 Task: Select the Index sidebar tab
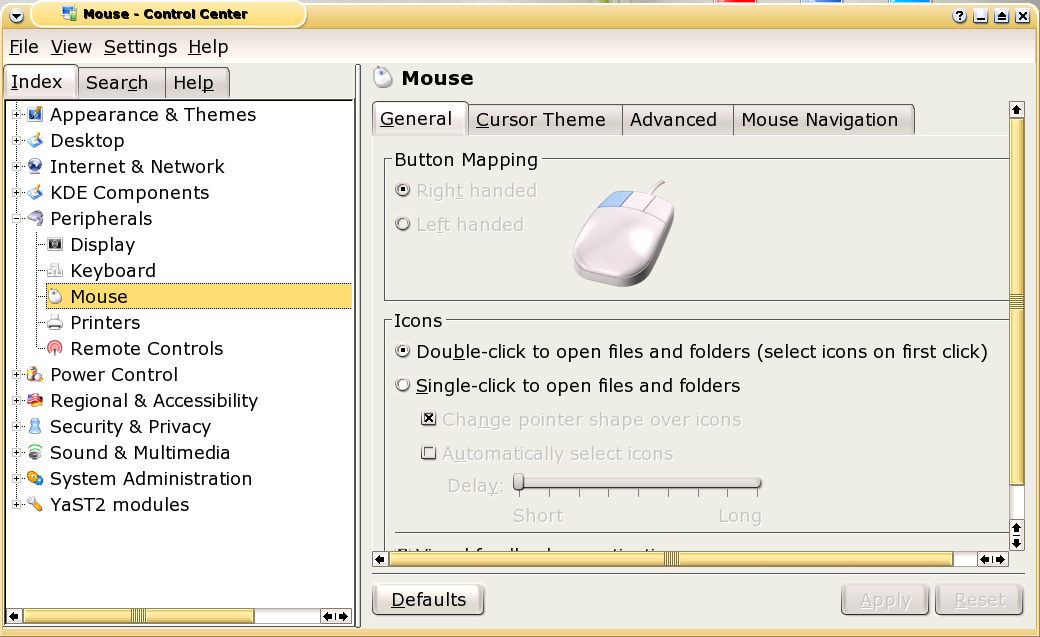coord(41,82)
